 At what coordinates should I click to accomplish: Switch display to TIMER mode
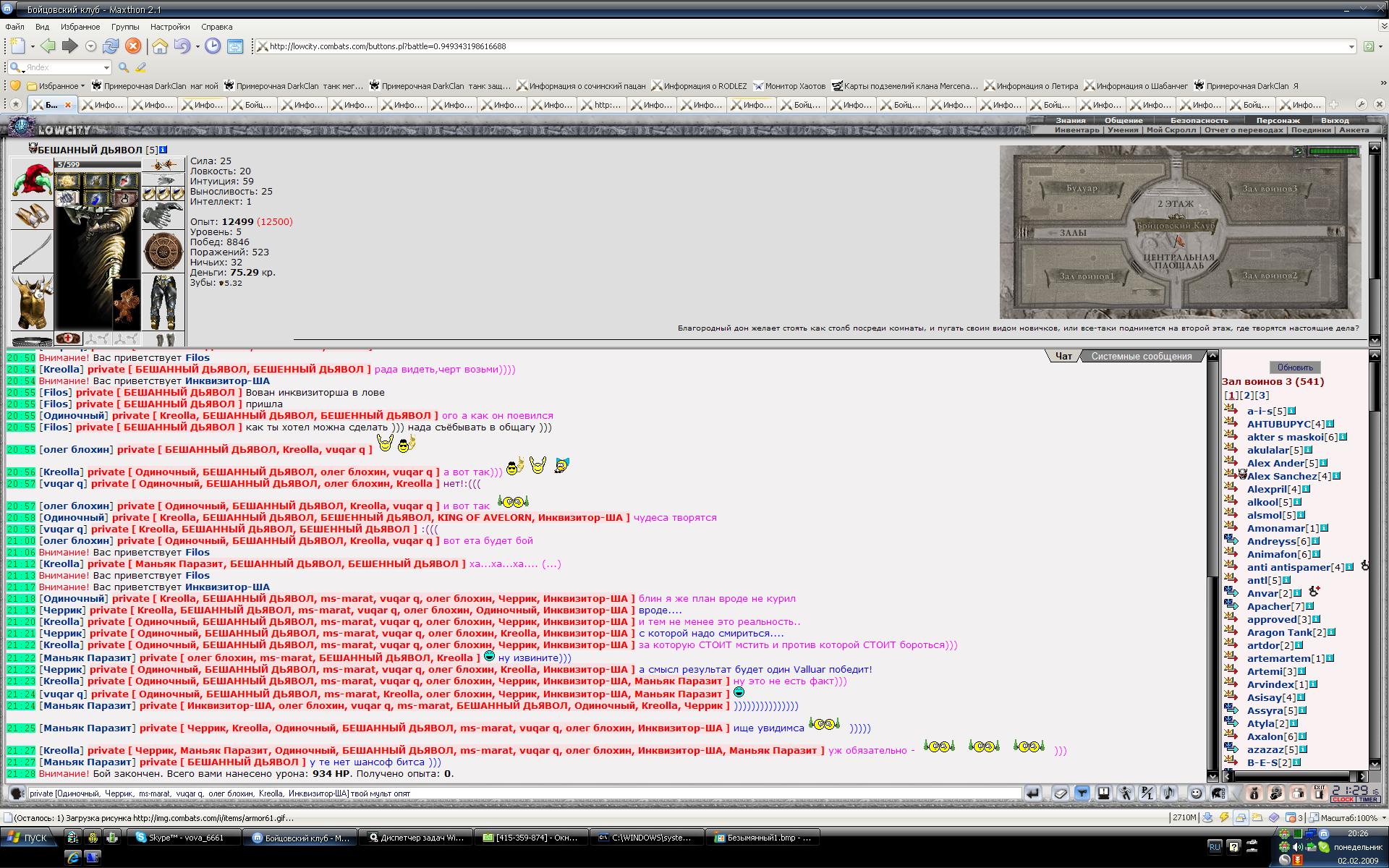1368,799
